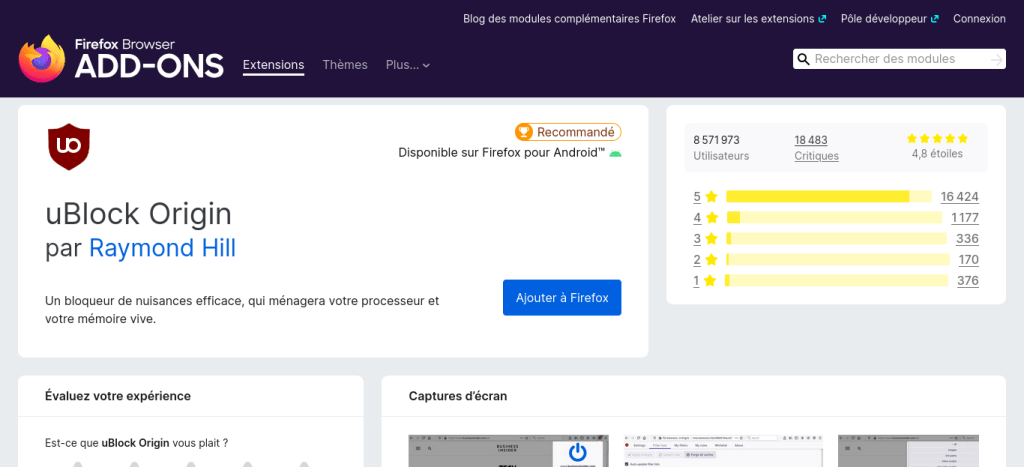Image resolution: width=1024 pixels, height=467 pixels.
Task: Open author Raymond Hill's profile link
Action: tap(162, 248)
